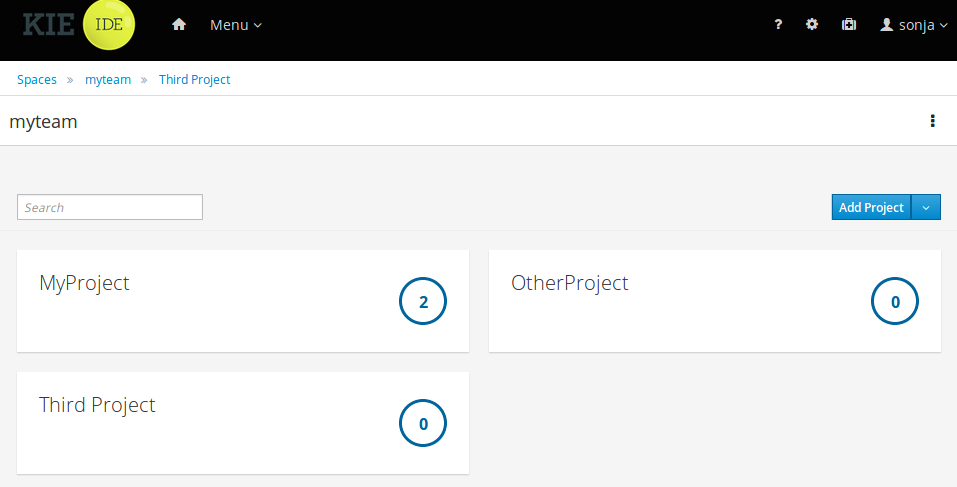Expand the Add Project dropdown arrow

(926, 207)
